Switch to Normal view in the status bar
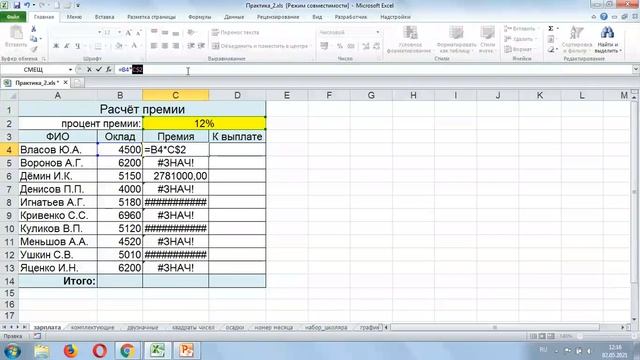 533,336
